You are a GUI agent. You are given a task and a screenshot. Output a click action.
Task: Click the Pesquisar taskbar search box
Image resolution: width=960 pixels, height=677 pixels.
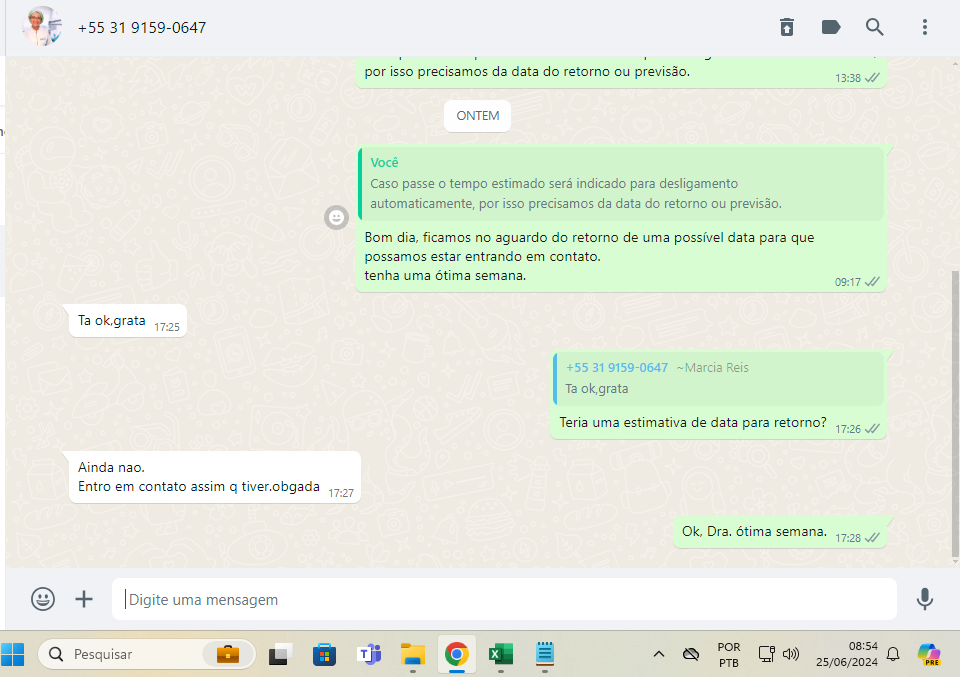click(x=147, y=654)
